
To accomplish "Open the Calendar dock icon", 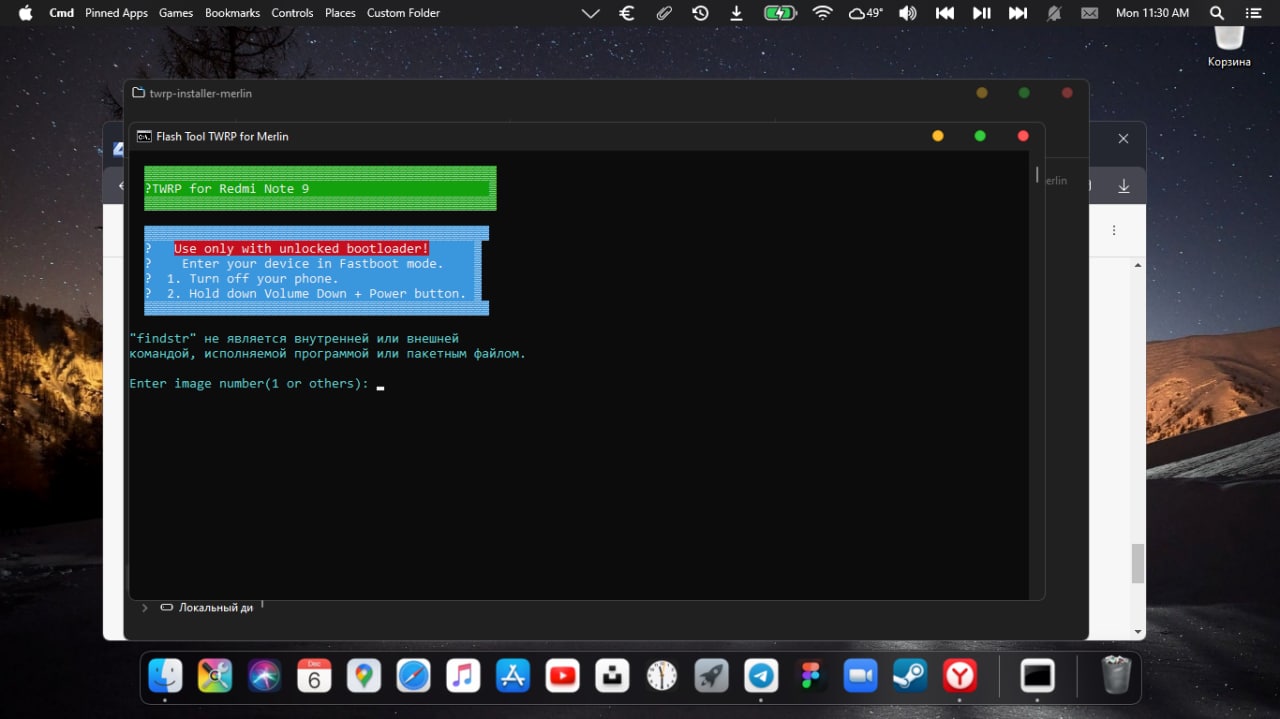I will point(314,676).
